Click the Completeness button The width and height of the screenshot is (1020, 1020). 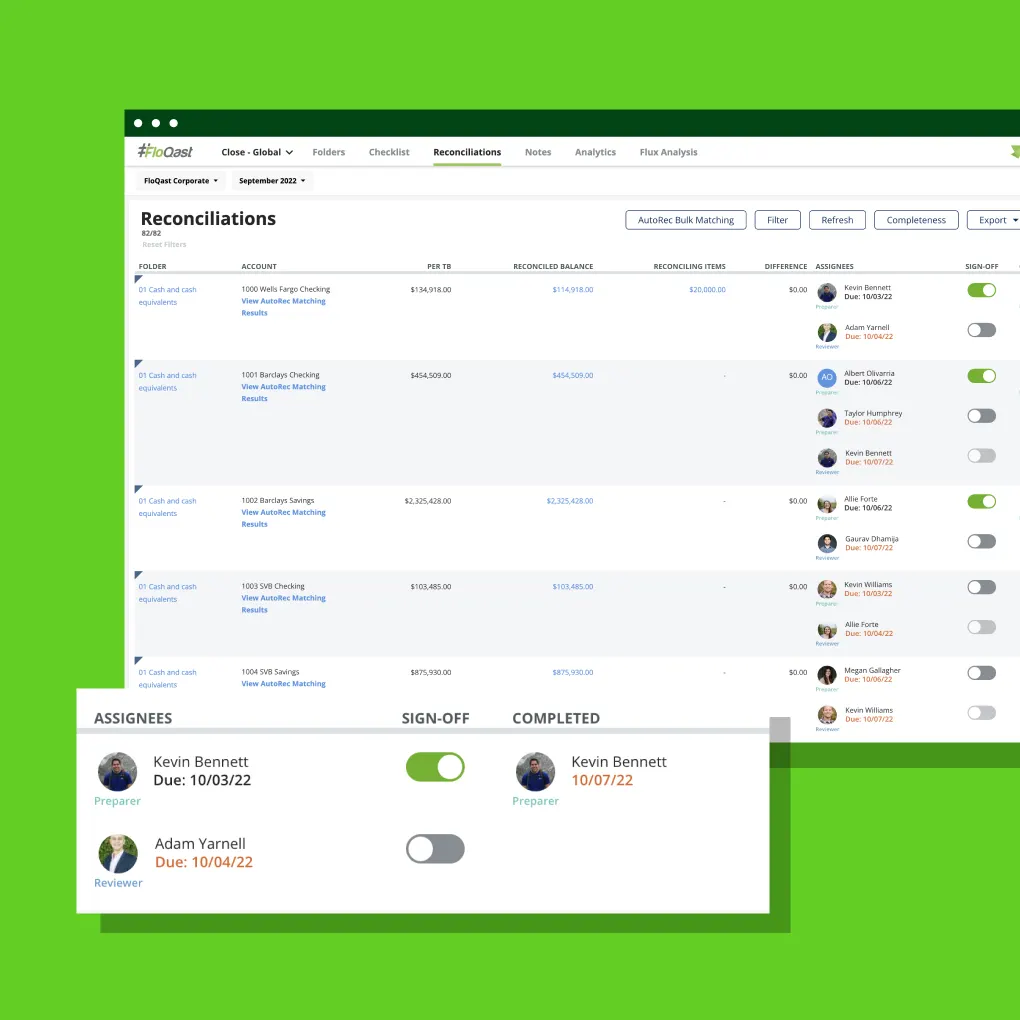click(916, 220)
